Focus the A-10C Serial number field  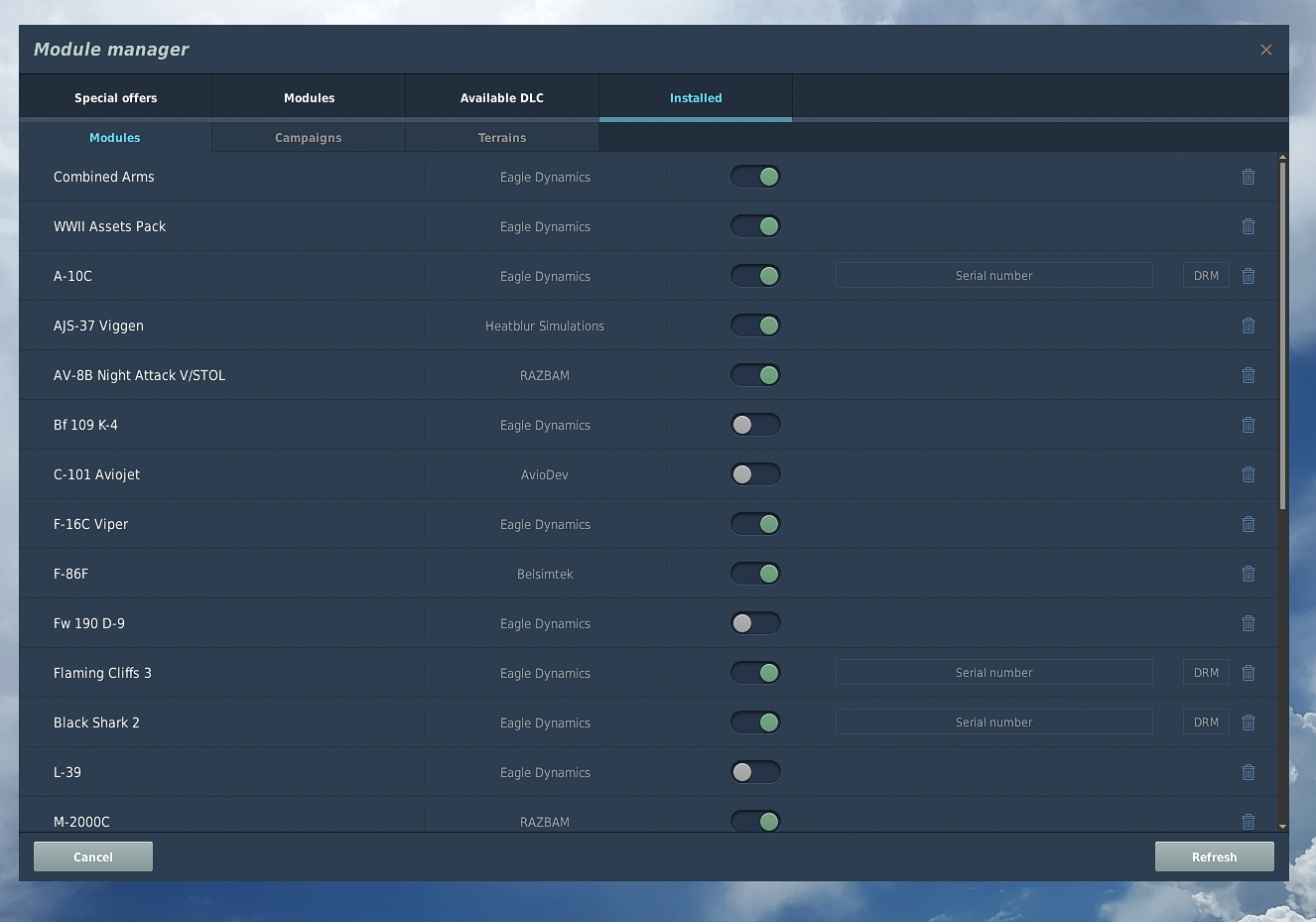(994, 275)
